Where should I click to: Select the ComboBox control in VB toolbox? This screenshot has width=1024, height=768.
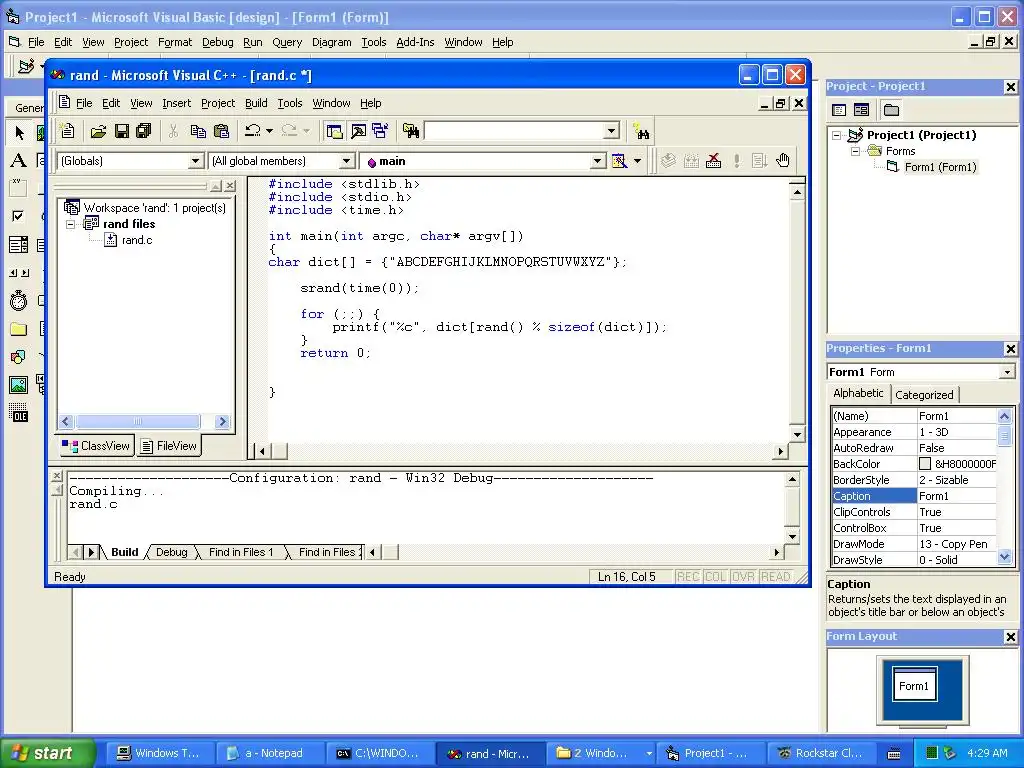[x=18, y=245]
